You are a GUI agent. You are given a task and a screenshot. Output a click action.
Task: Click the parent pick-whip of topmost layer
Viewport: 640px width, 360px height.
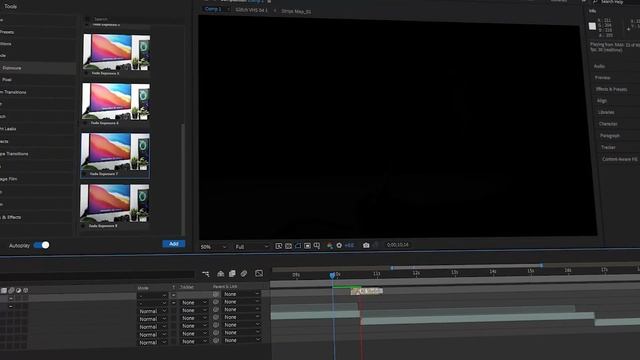(216, 294)
